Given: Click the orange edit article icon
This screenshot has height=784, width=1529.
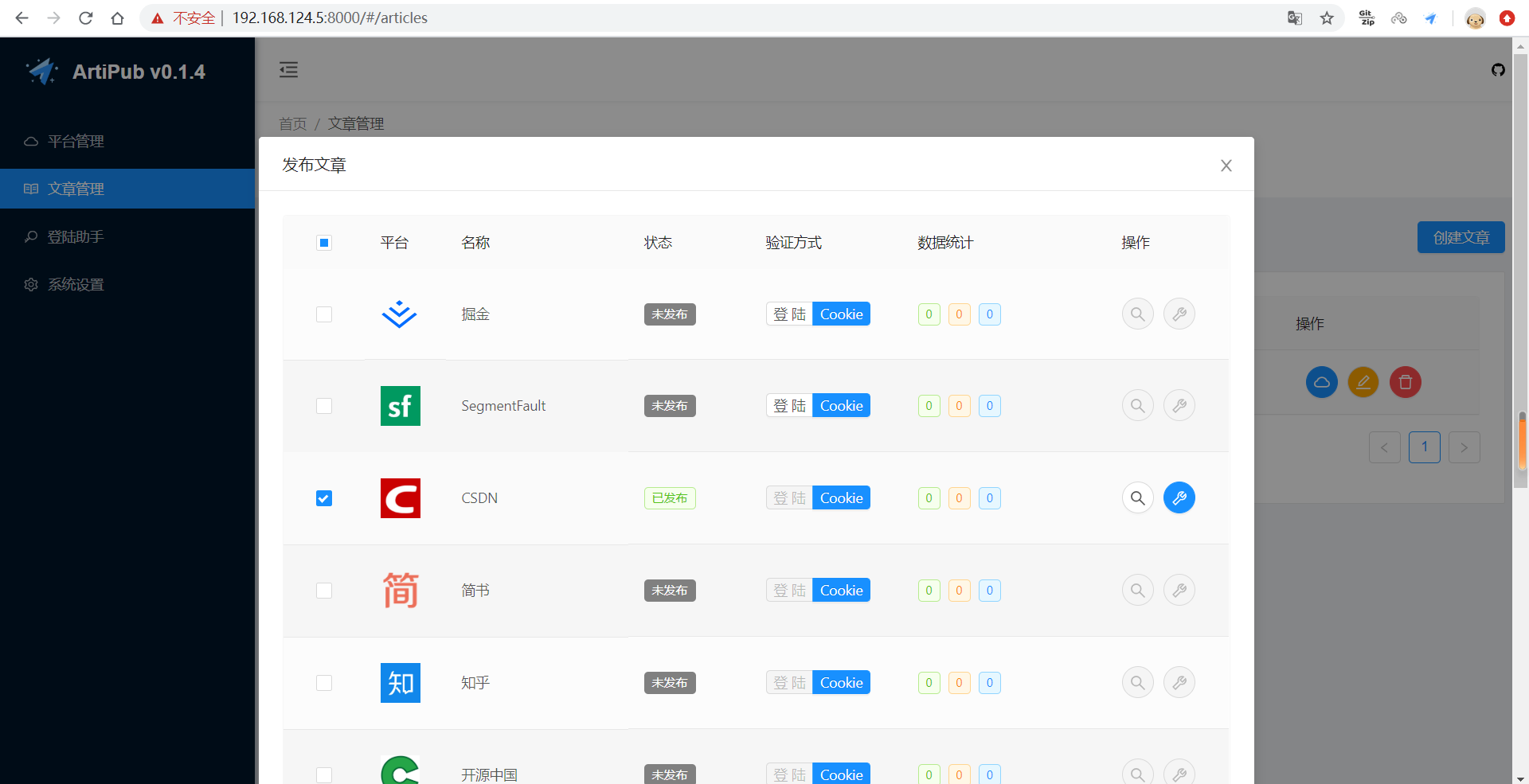Looking at the screenshot, I should [1363, 382].
